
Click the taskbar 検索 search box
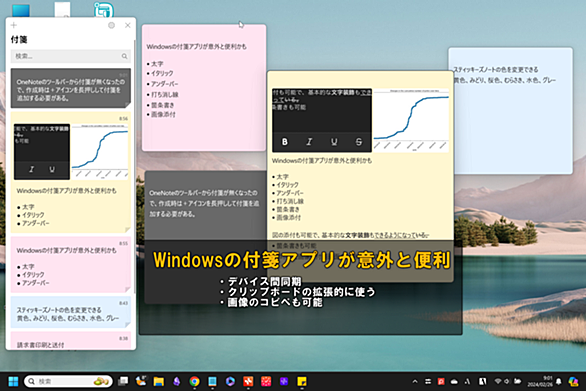pyautogui.click(x=68, y=381)
